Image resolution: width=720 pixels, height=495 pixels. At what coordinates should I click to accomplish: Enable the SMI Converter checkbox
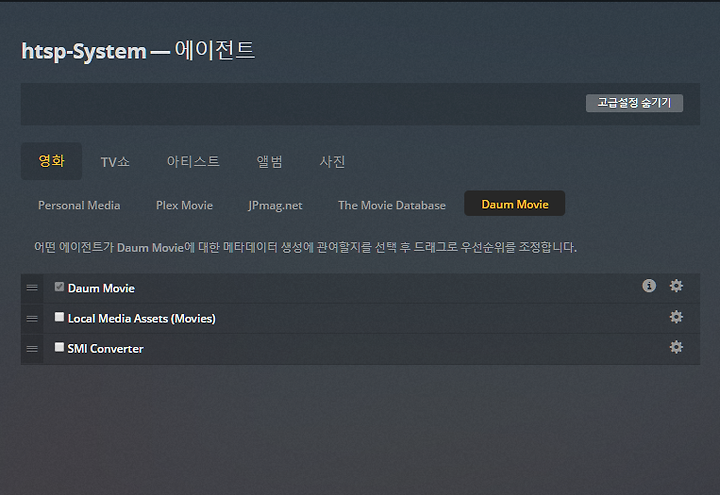tap(59, 347)
